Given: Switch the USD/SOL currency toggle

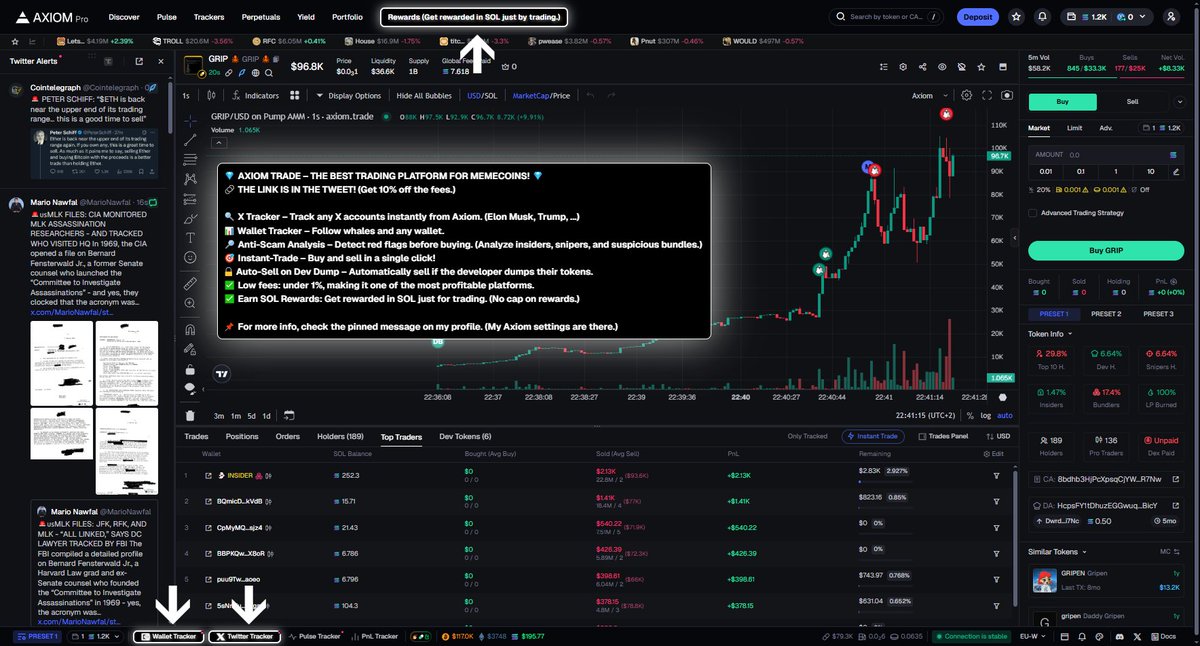Looking at the screenshot, I should 483,96.
